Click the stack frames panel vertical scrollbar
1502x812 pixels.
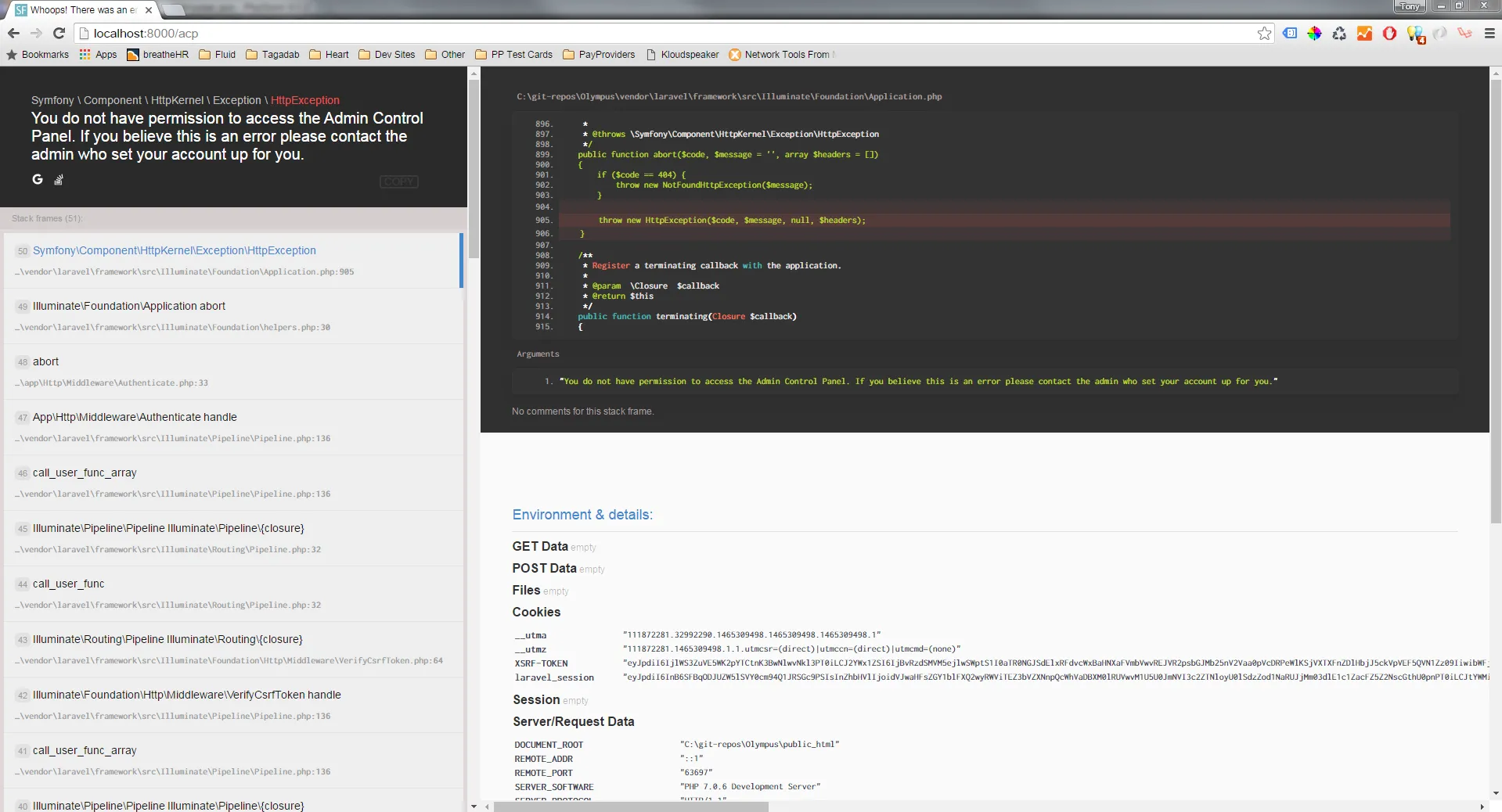[473, 168]
